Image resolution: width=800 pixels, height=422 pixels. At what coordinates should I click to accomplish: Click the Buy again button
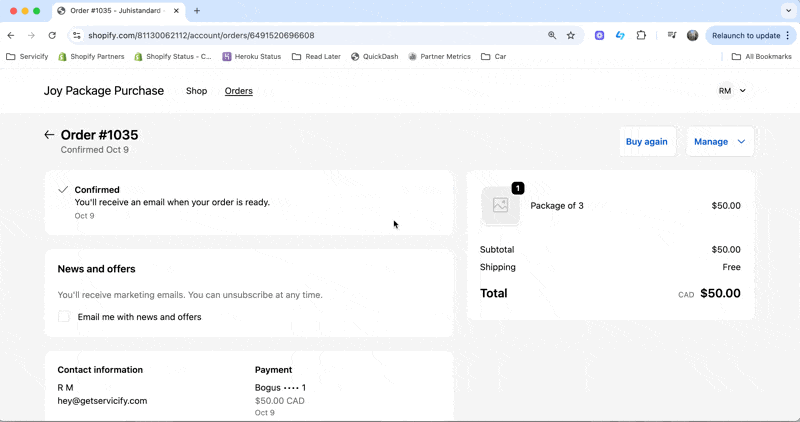(x=646, y=142)
